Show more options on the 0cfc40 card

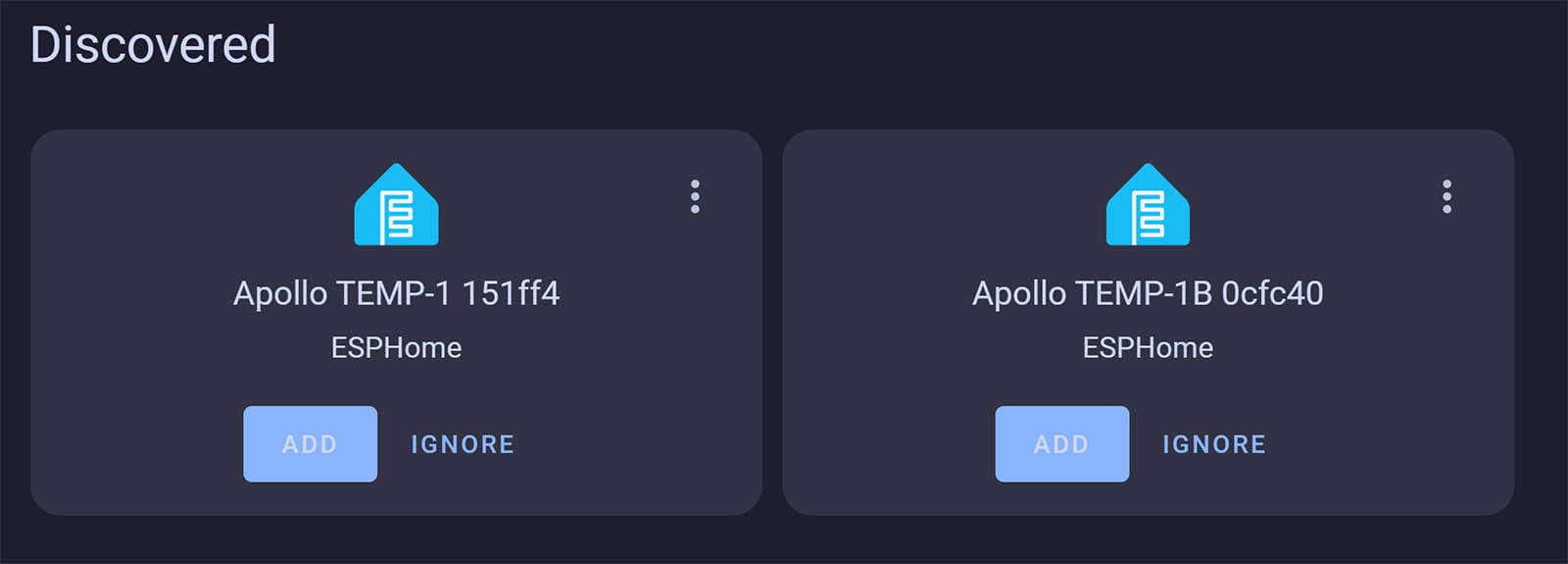tap(1446, 196)
